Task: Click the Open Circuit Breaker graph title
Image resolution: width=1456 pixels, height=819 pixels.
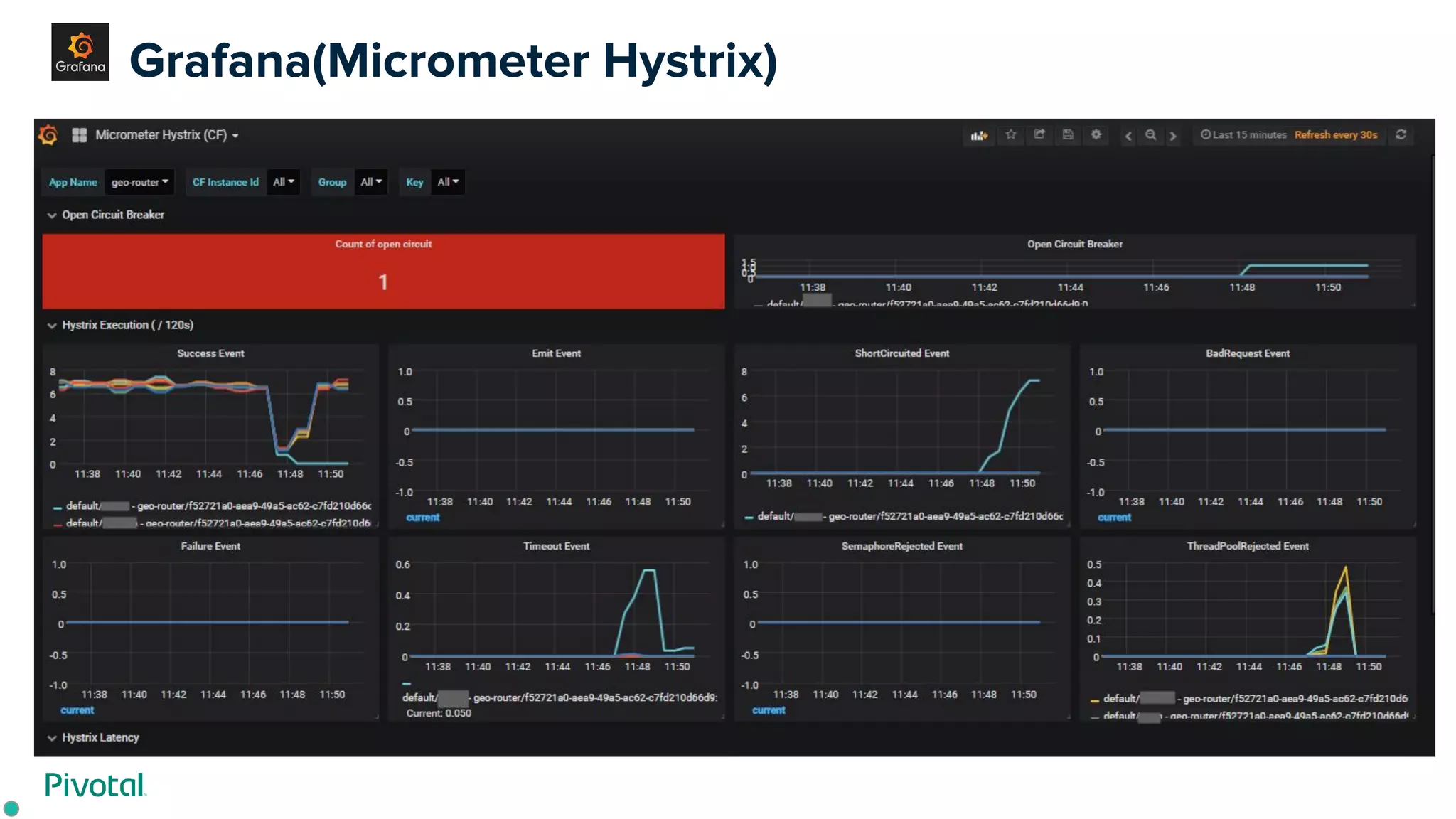Action: click(1074, 244)
